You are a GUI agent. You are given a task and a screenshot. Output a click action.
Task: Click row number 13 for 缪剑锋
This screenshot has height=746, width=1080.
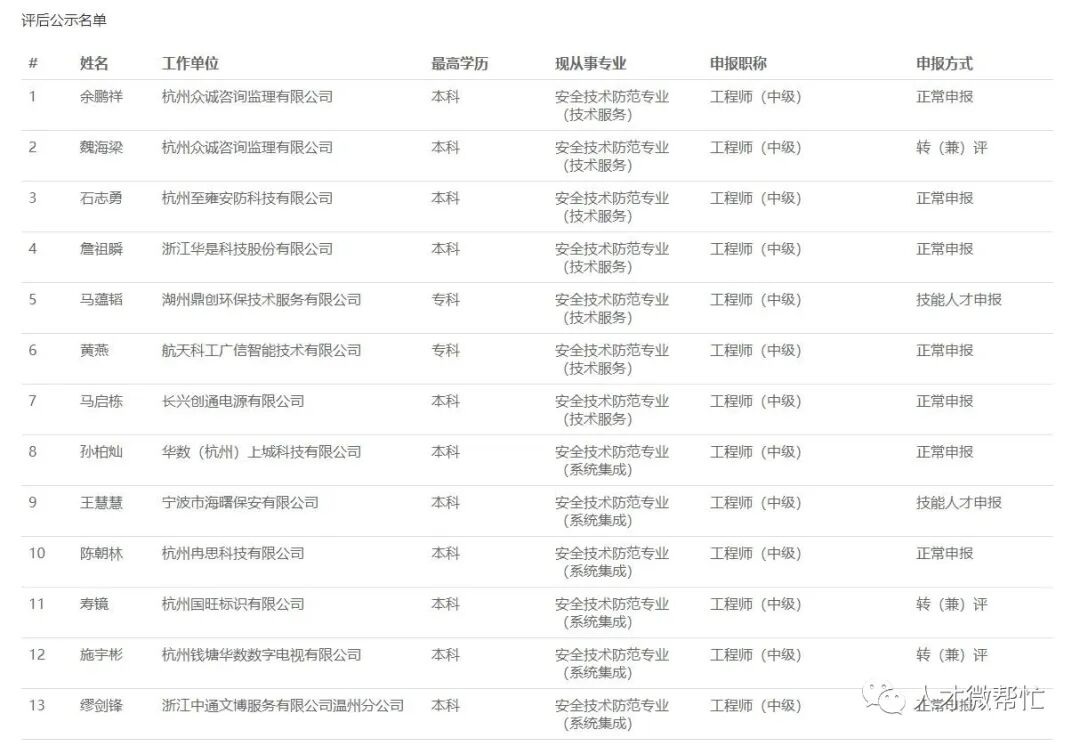[35, 705]
